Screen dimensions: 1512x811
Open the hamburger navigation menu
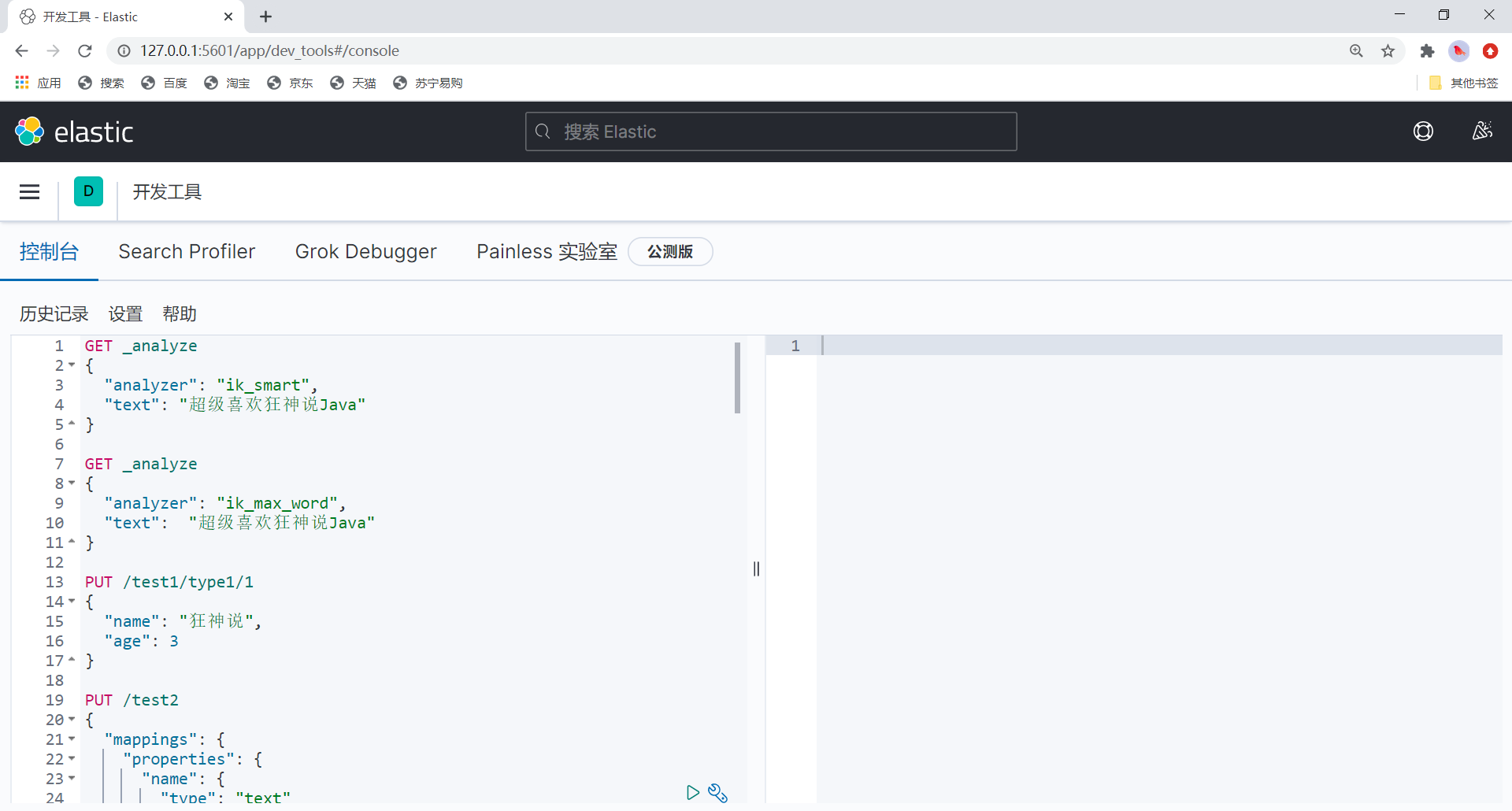tap(29, 192)
